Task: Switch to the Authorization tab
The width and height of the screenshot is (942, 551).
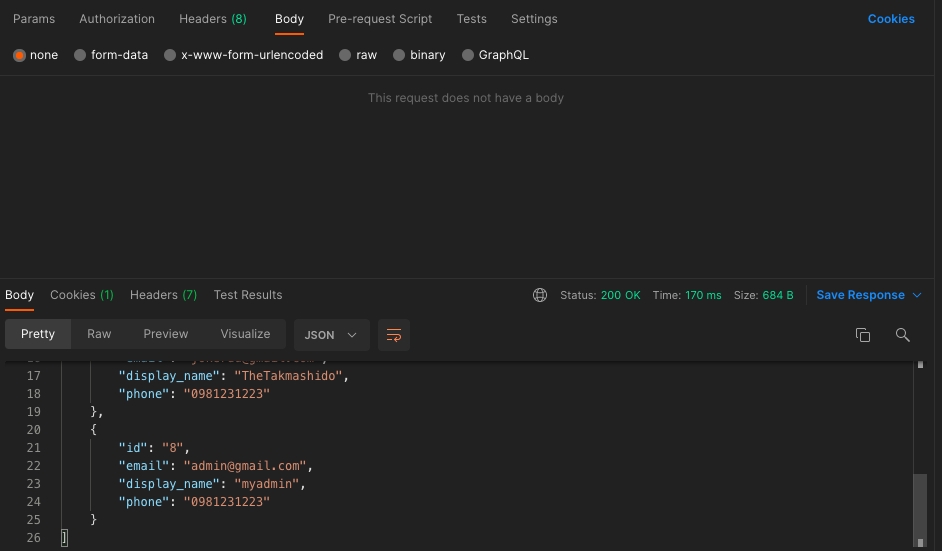Action: point(117,19)
